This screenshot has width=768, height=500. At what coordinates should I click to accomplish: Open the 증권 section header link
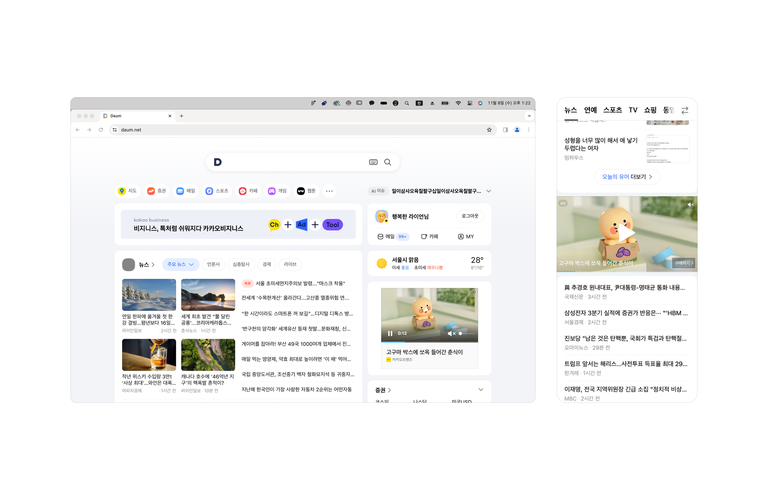pos(383,390)
